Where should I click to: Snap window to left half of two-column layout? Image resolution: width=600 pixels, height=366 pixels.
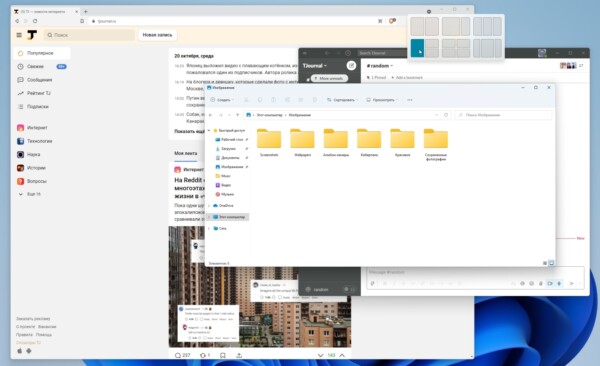(417, 26)
